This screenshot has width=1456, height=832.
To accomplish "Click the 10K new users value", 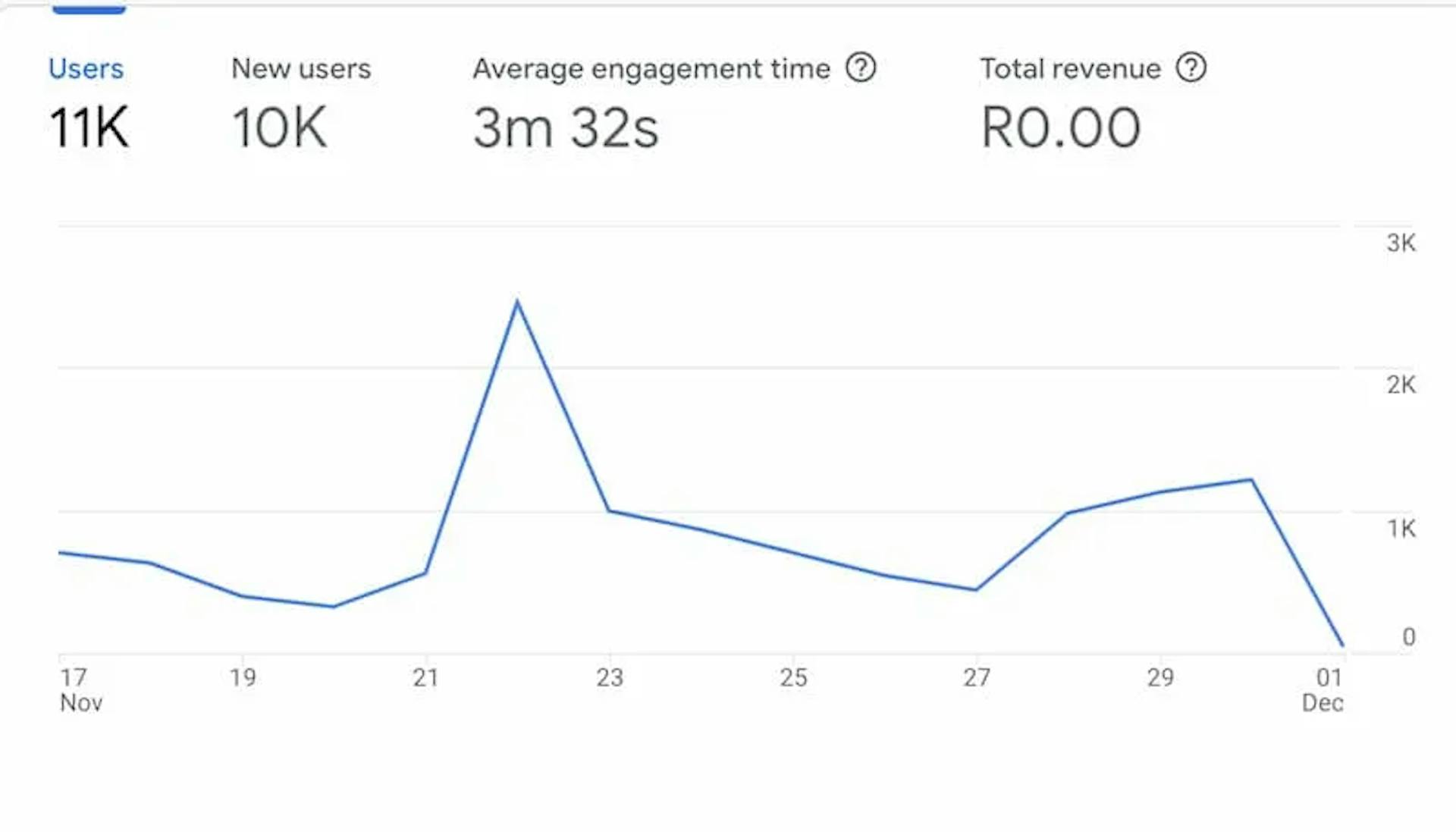I will pyautogui.click(x=279, y=127).
